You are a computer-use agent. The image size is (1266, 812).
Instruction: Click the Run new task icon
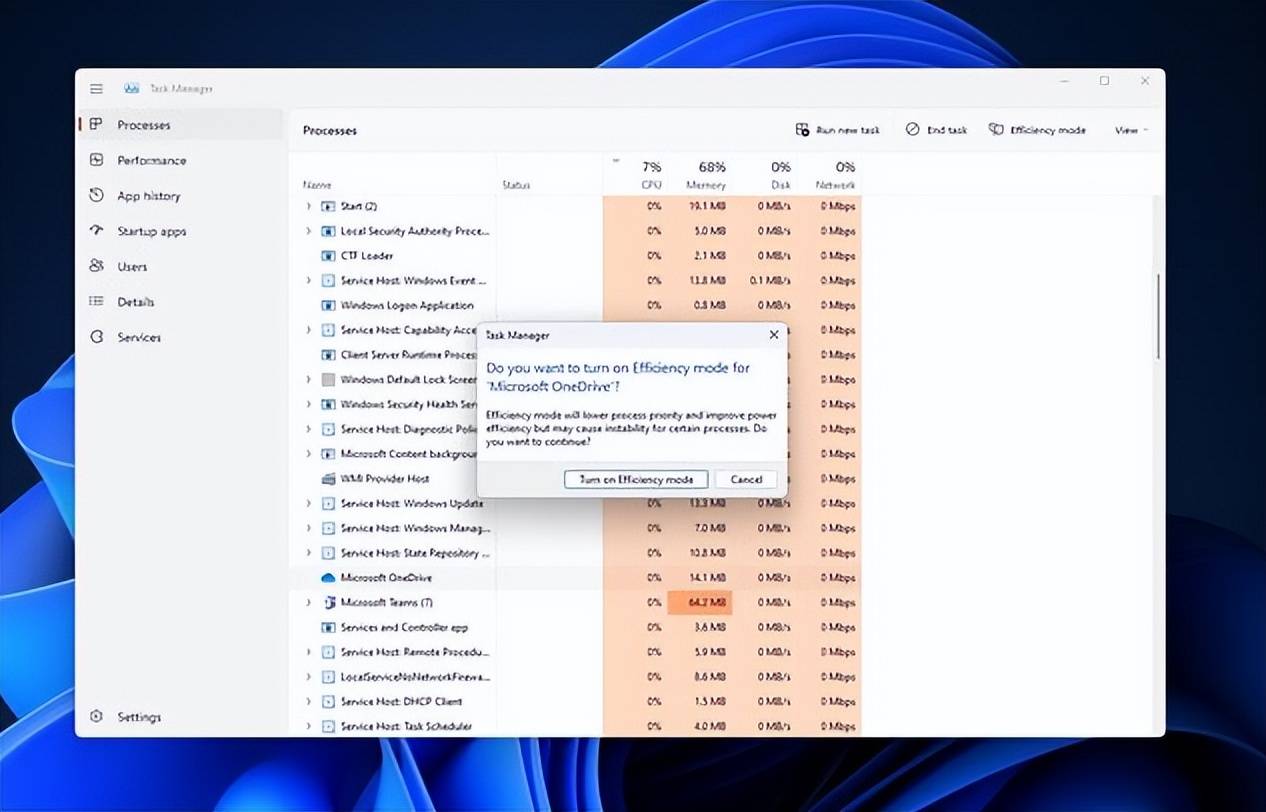pos(802,130)
